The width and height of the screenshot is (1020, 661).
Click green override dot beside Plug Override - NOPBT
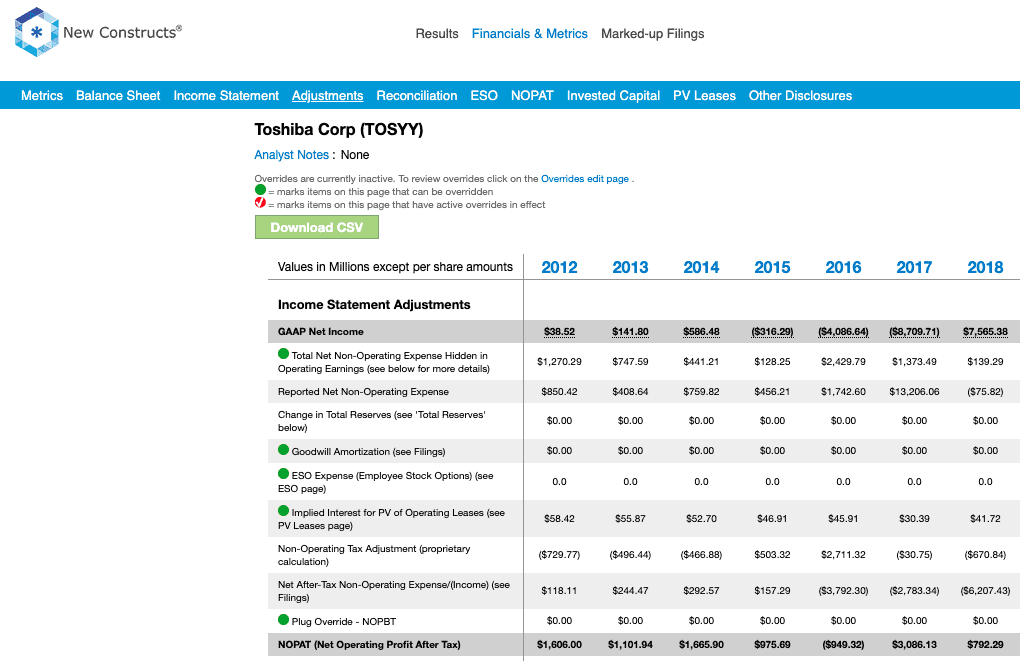tap(283, 619)
